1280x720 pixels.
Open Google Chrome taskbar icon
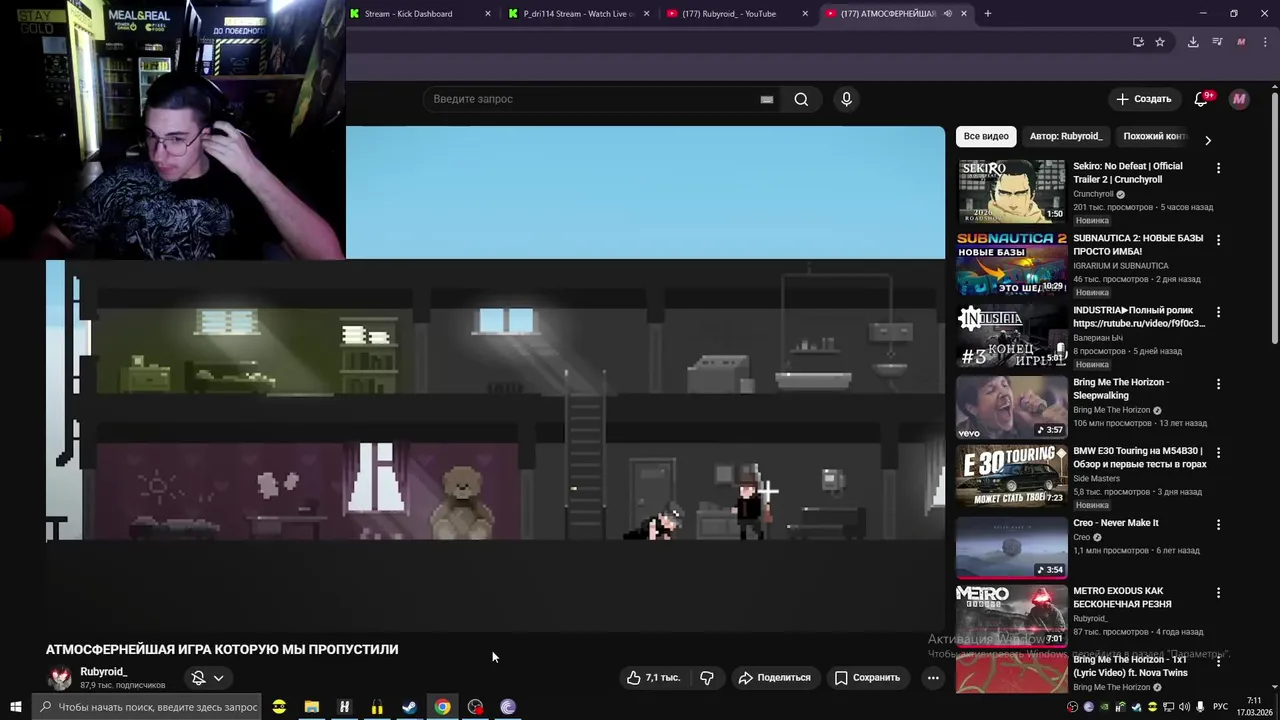click(442, 707)
